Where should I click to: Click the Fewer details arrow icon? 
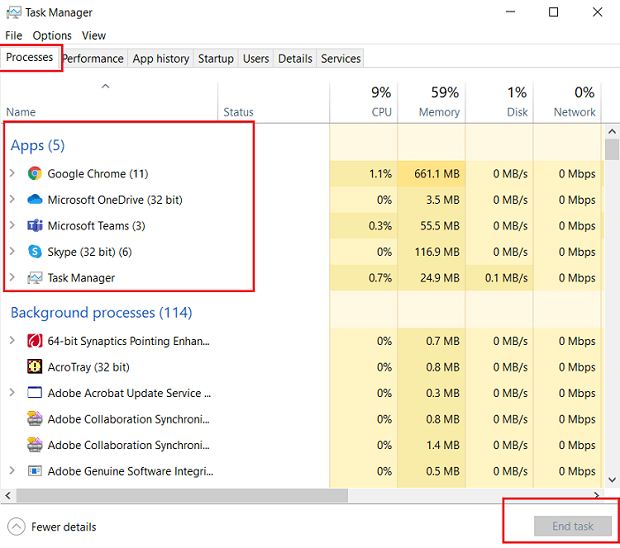pos(16,527)
